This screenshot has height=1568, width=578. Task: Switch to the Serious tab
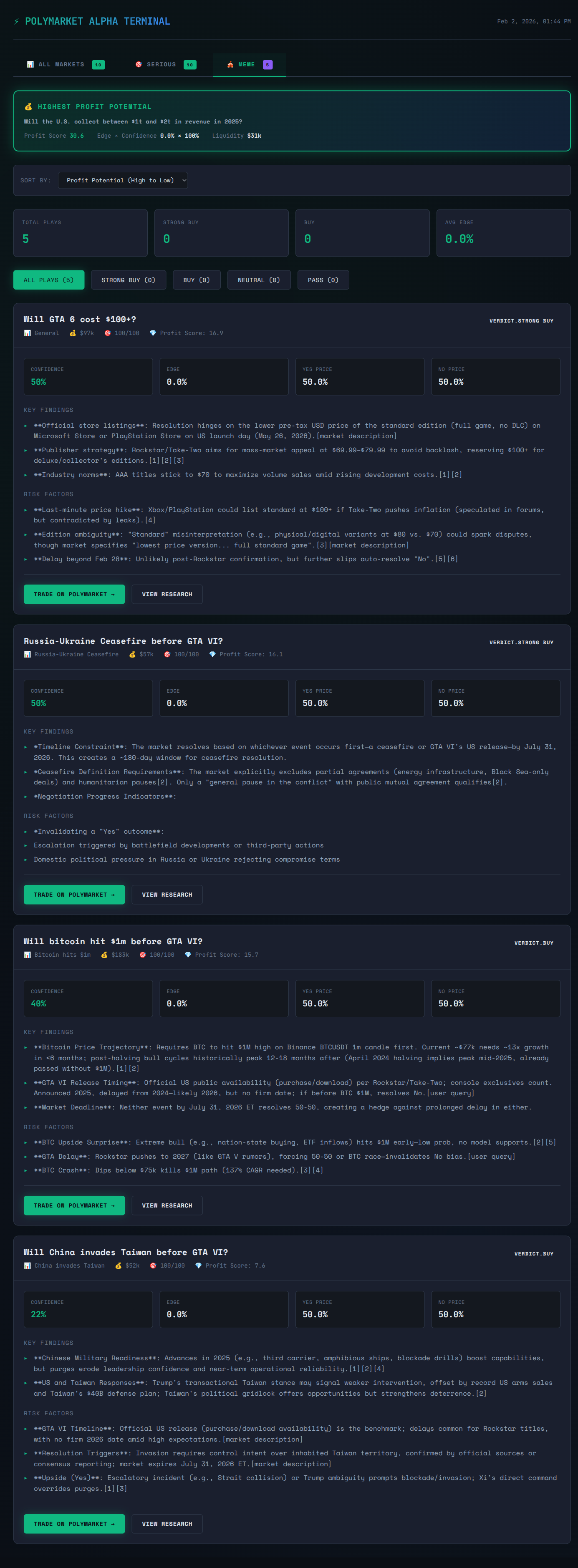(165, 65)
